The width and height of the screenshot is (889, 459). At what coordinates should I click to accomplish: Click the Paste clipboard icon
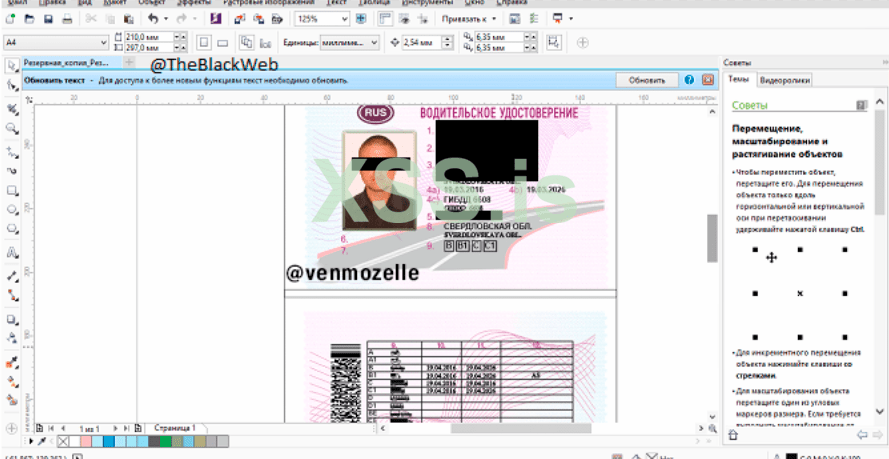click(x=129, y=19)
